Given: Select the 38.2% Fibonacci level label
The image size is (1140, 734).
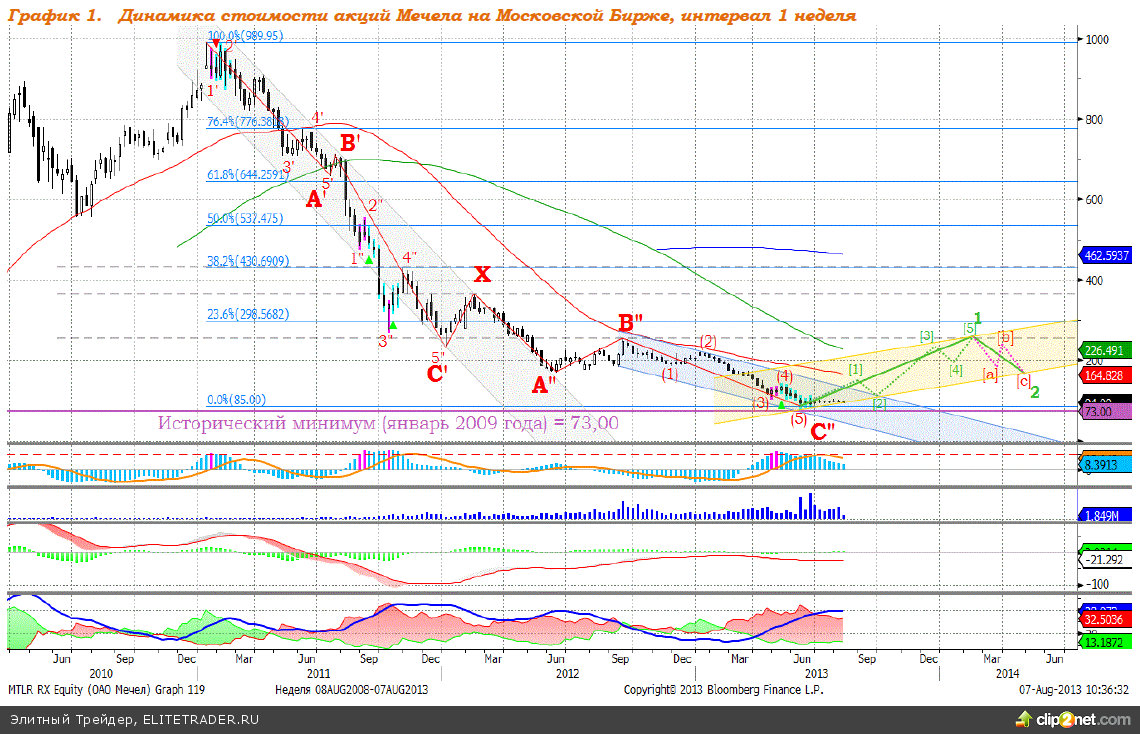Looking at the screenshot, I should point(248,261).
